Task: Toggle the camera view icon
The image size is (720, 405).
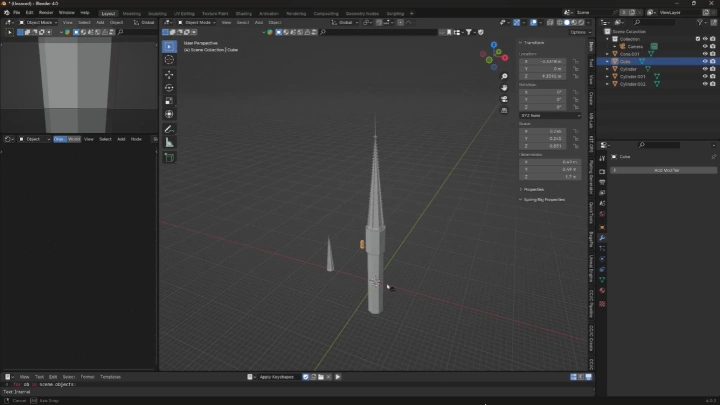Action: [x=504, y=99]
